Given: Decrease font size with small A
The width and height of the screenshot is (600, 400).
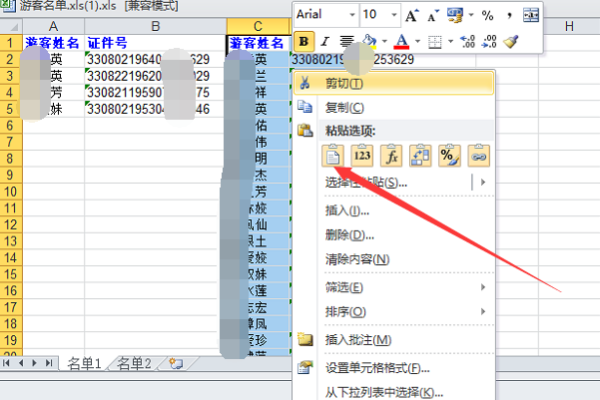Looking at the screenshot, I should pyautogui.click(x=433, y=16).
